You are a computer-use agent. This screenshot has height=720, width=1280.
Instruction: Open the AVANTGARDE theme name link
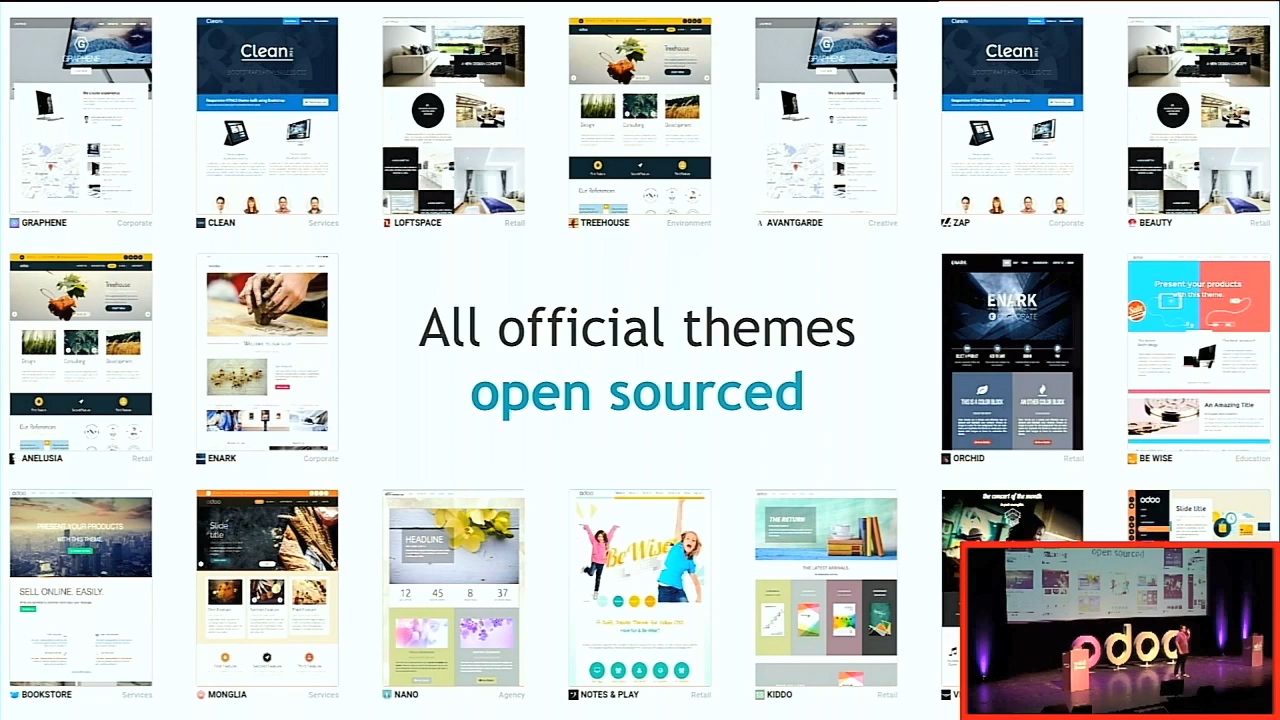(x=794, y=223)
